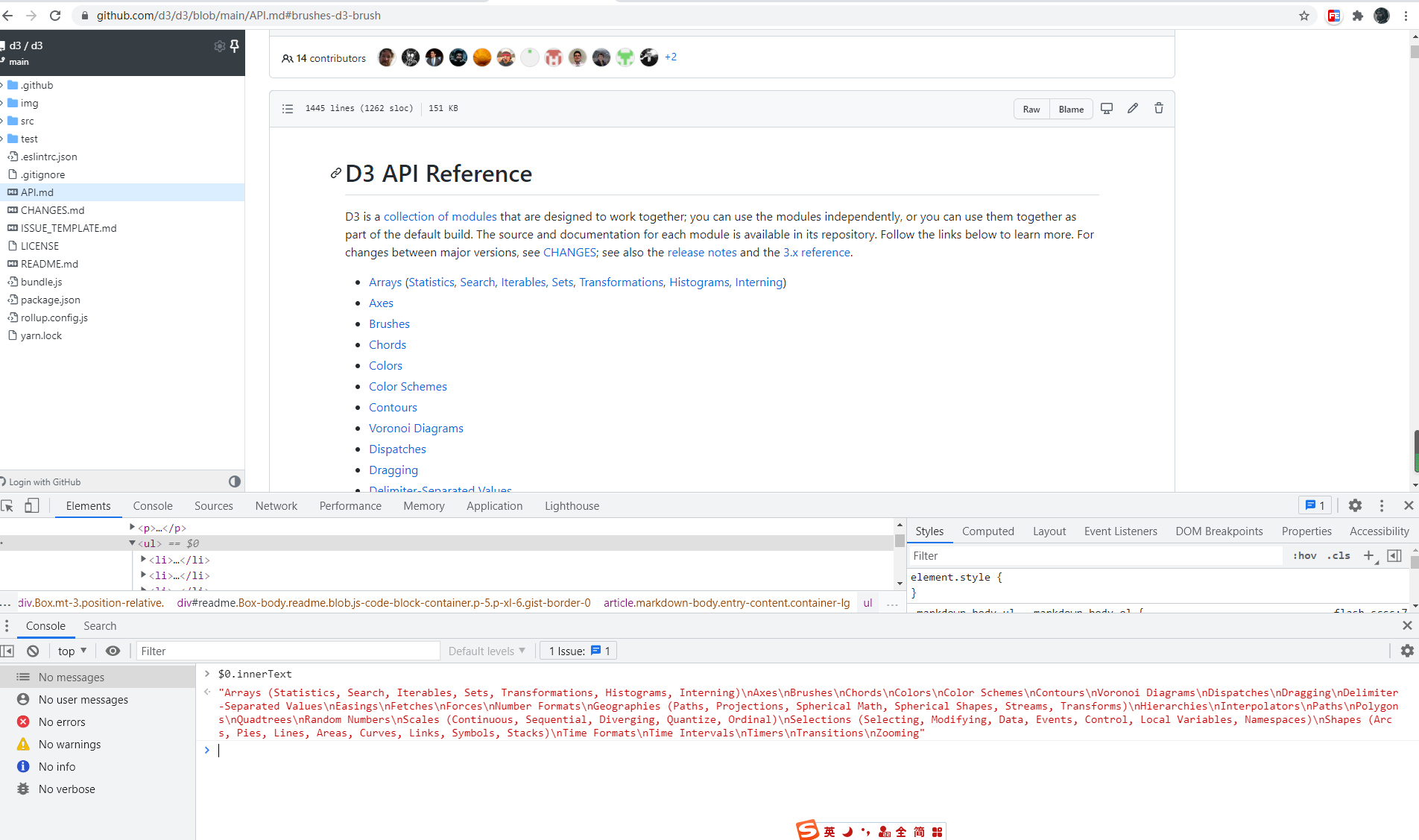Click the Raw button
The height and width of the screenshot is (840, 1419).
click(1031, 109)
